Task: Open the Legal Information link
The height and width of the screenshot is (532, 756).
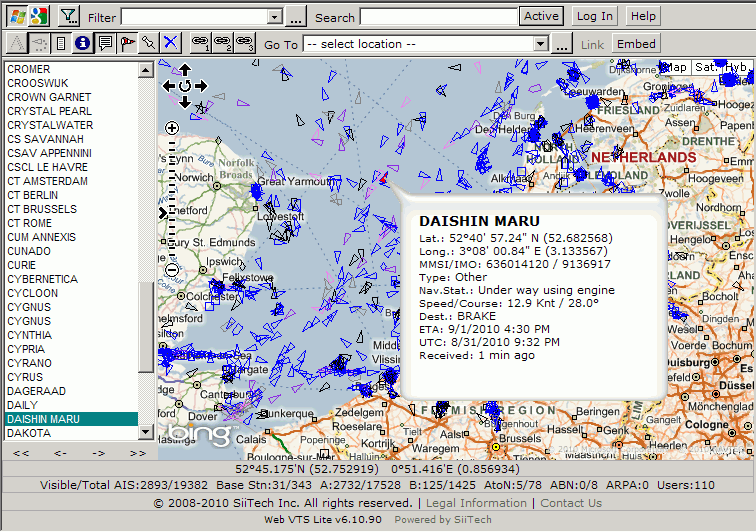Action: coord(476,503)
